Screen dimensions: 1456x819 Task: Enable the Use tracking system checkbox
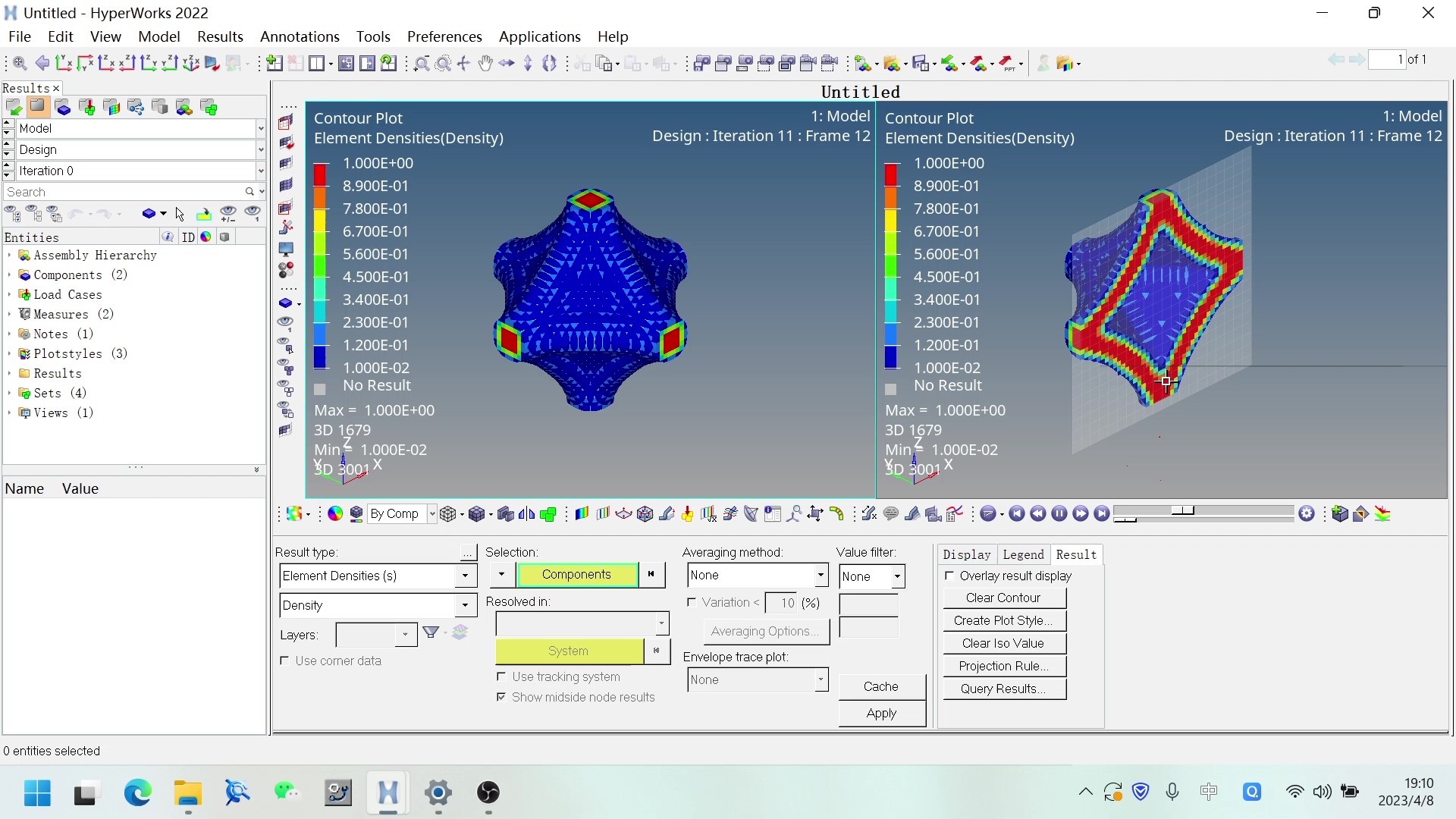point(502,677)
